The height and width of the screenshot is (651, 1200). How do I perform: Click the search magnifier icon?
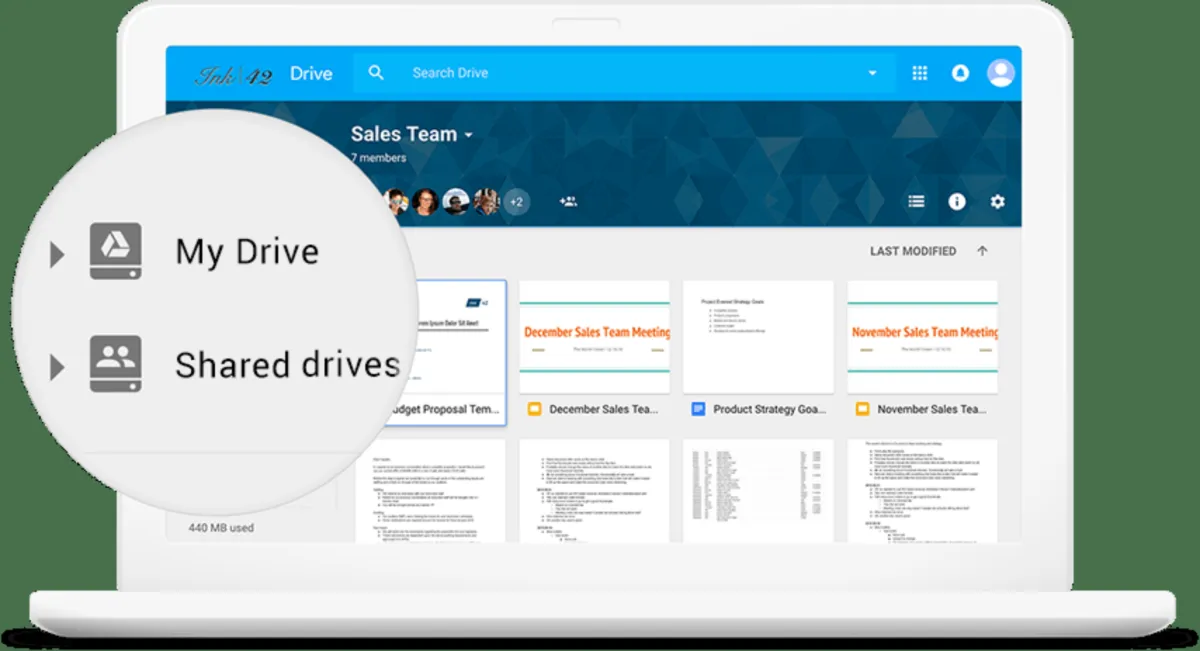376,73
